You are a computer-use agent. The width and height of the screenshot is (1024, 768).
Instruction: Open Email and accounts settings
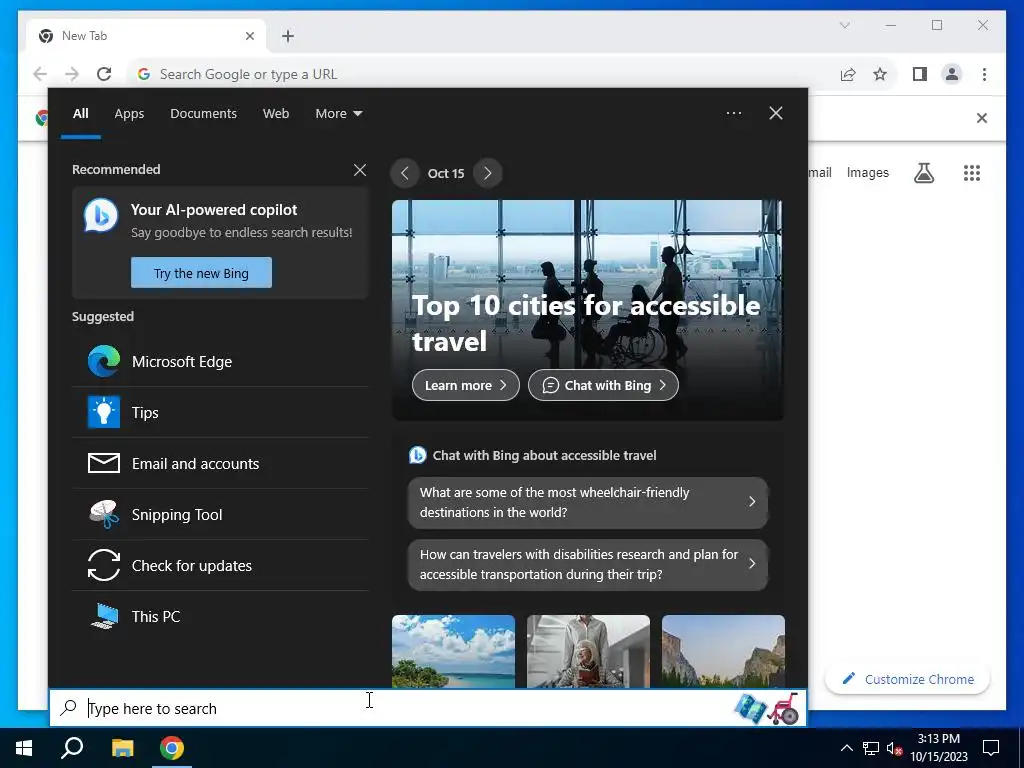coord(220,463)
